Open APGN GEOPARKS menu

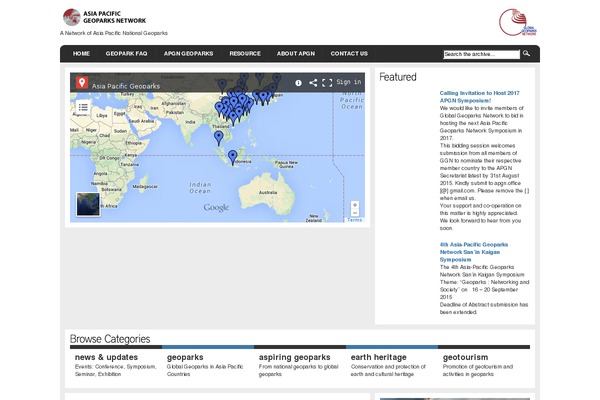(188, 54)
